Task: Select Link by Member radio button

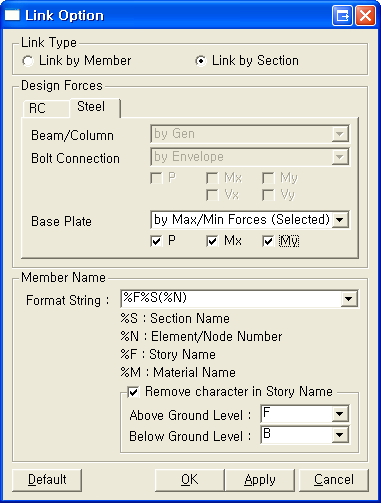Action: pyautogui.click(x=28, y=61)
